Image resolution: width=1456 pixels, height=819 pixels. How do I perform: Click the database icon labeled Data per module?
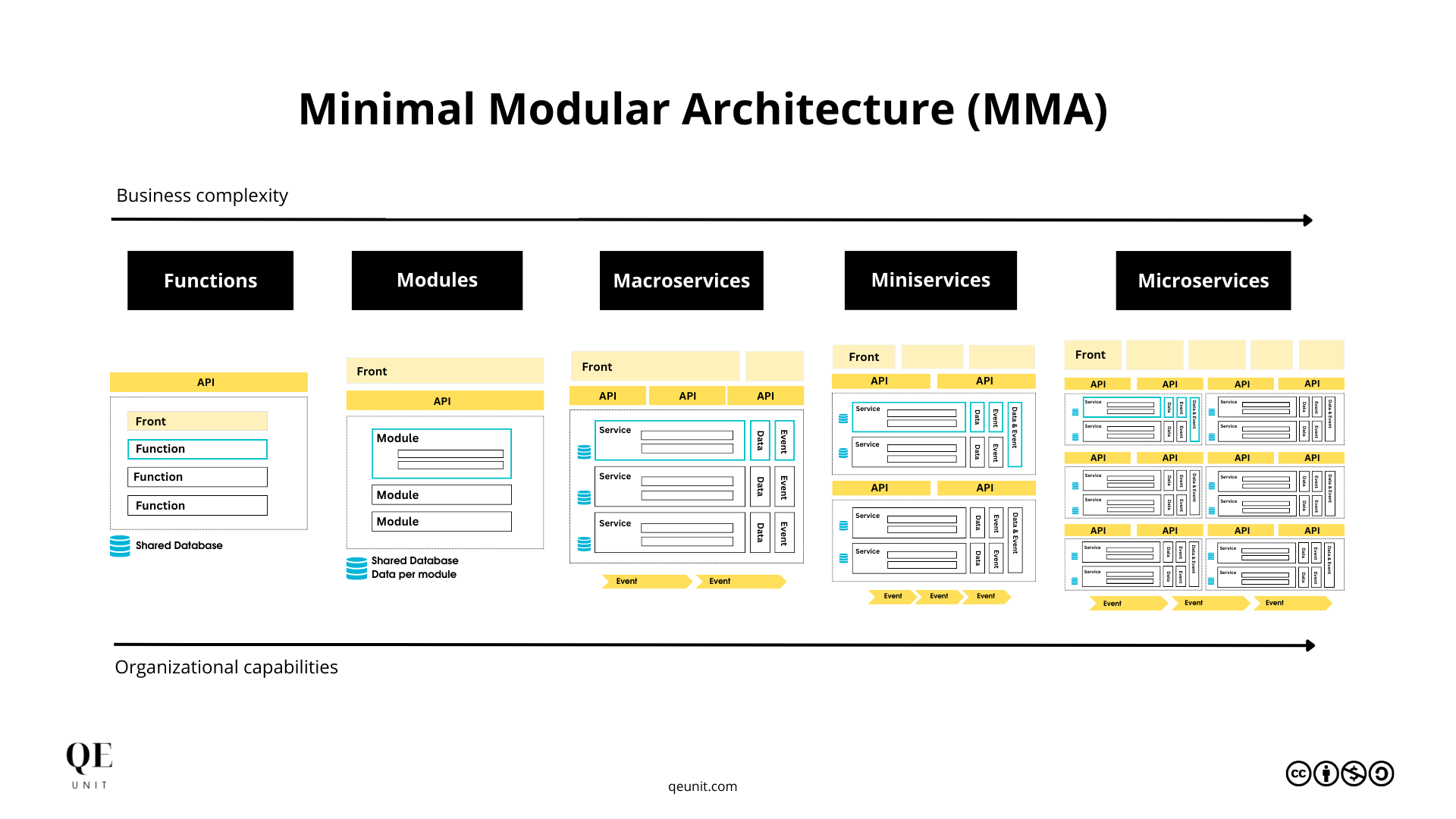click(x=356, y=567)
